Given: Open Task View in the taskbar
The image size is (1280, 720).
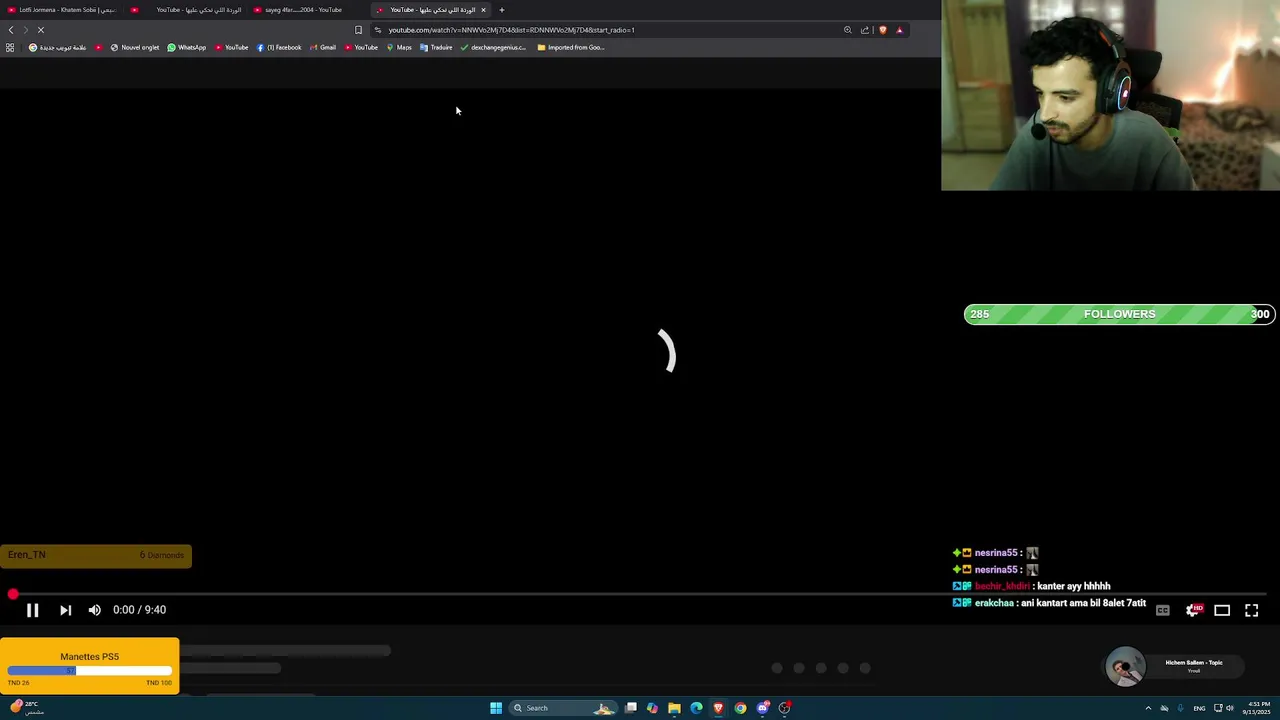Looking at the screenshot, I should coord(631,708).
